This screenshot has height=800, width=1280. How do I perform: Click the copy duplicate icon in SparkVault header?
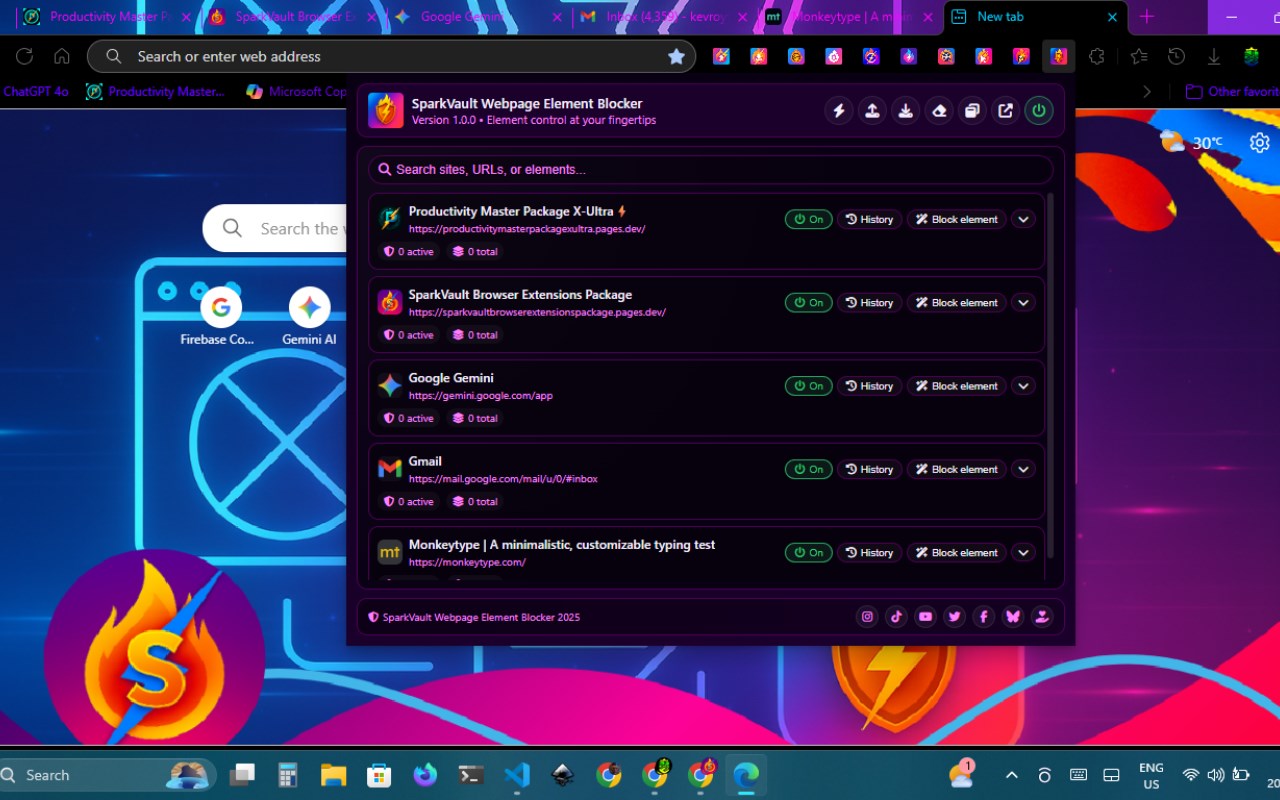972,111
